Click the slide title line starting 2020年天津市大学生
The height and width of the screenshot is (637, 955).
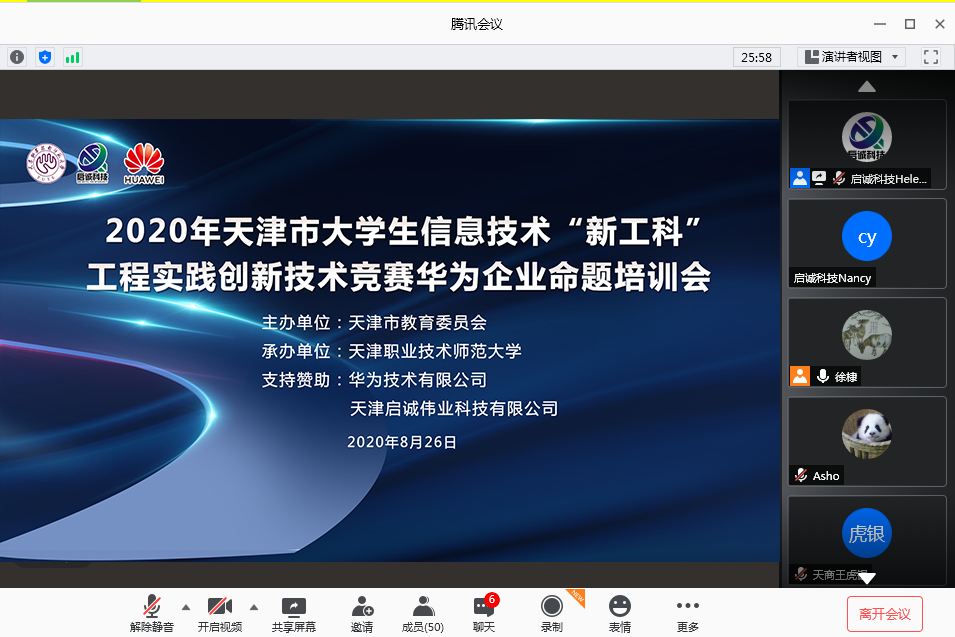click(403, 231)
